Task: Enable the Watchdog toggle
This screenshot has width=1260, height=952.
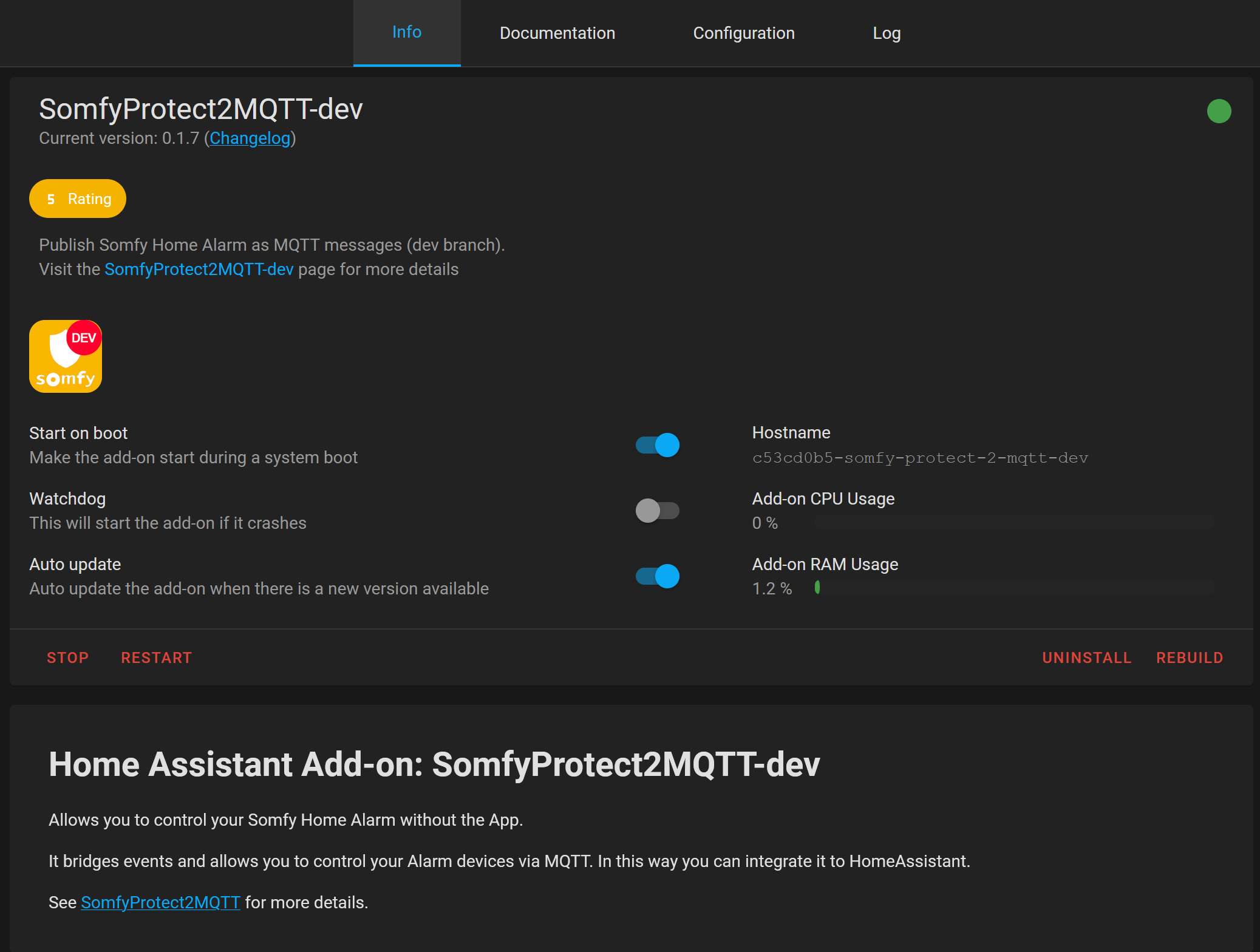Action: coord(657,510)
